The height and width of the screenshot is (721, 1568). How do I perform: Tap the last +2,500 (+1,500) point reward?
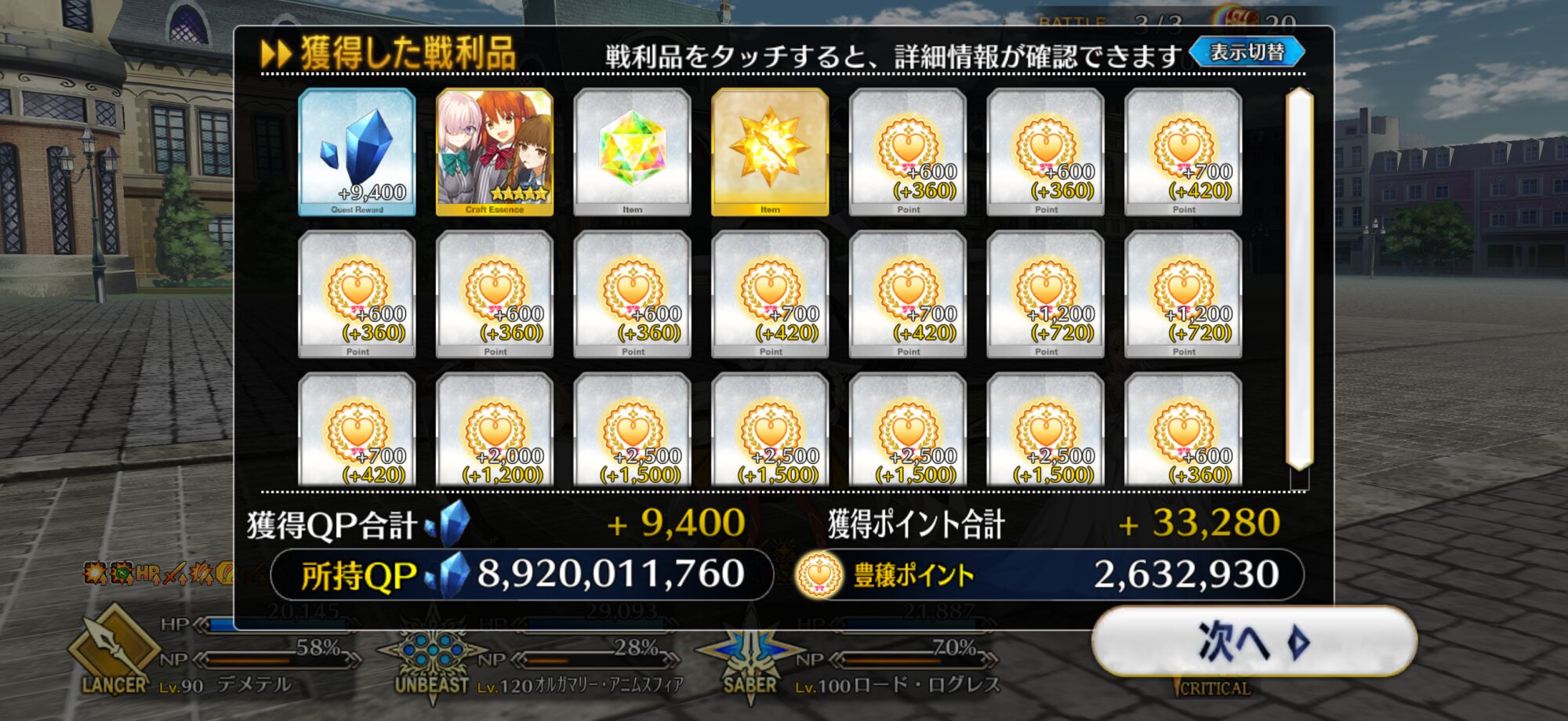pyautogui.click(x=1046, y=429)
